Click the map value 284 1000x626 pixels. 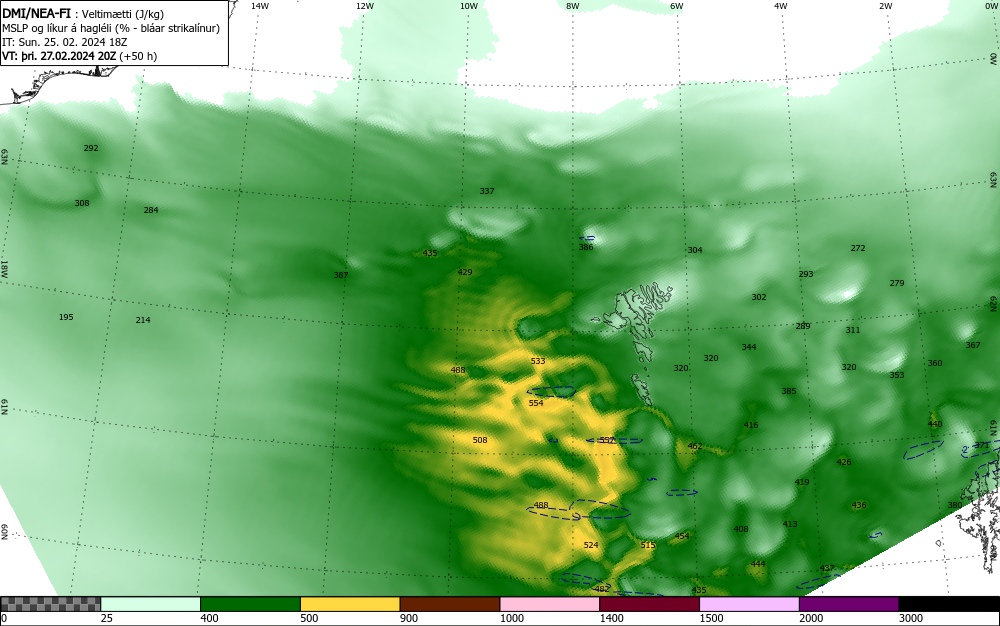151,210
